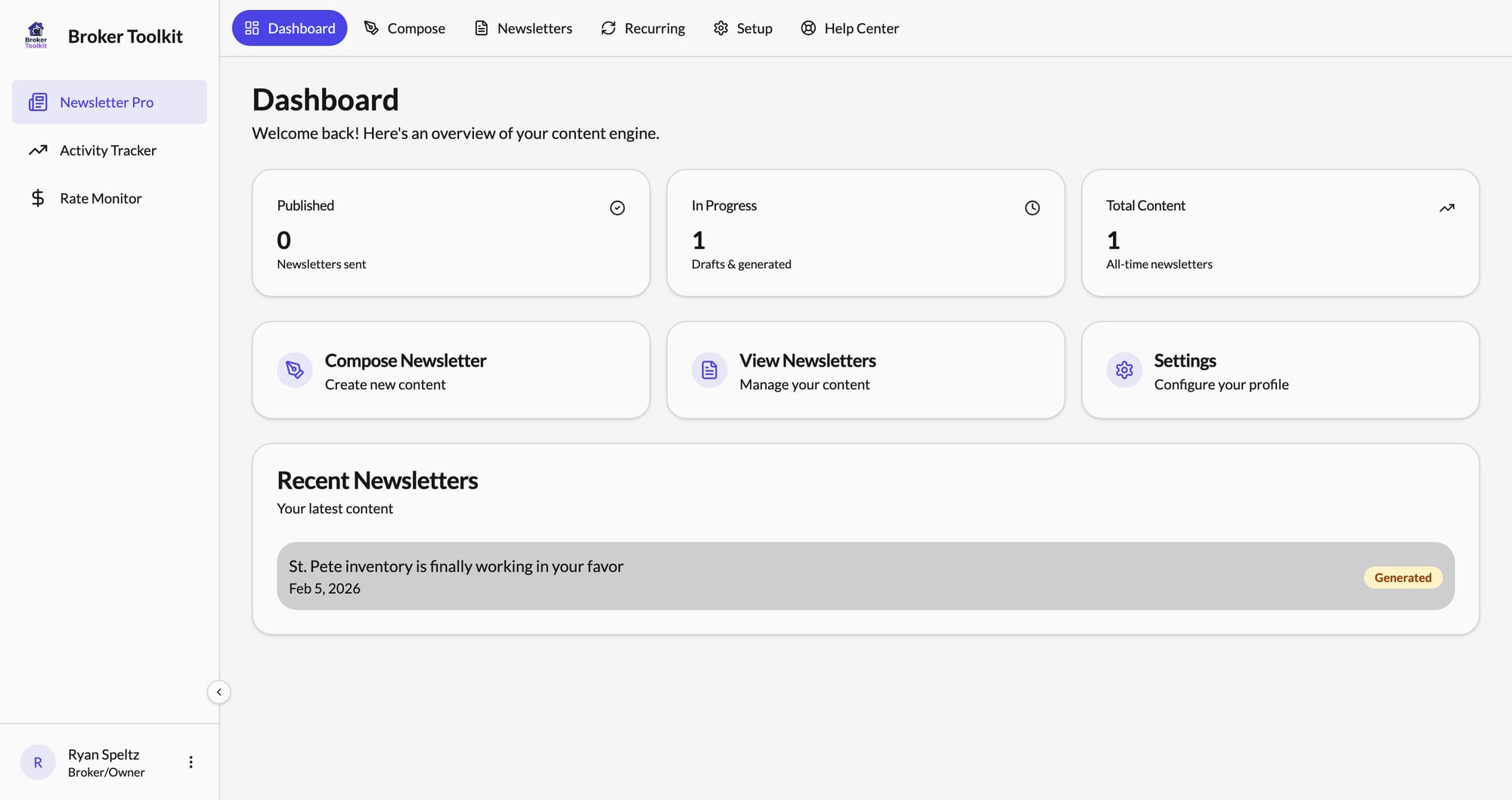Image resolution: width=1512 pixels, height=800 pixels.
Task: Open the three-dot menu beside Ryan Speltz
Action: pyautogui.click(x=191, y=761)
